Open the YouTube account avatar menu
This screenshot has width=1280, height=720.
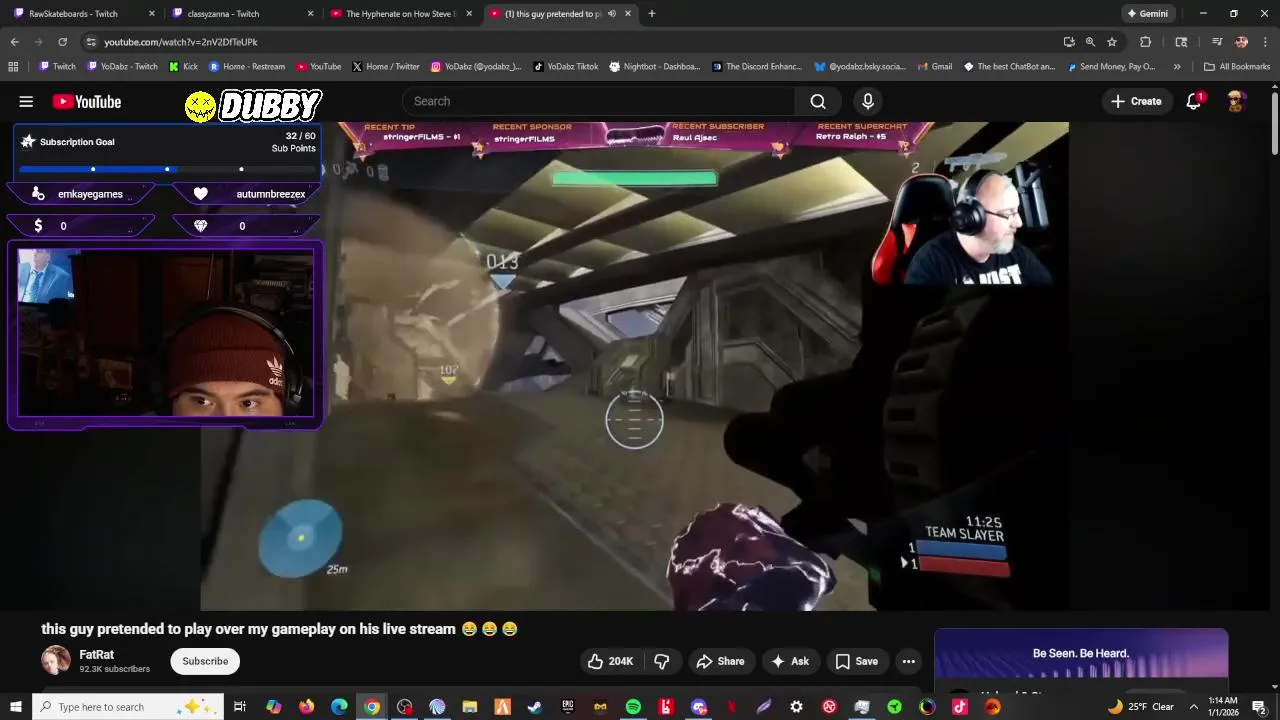(1236, 101)
